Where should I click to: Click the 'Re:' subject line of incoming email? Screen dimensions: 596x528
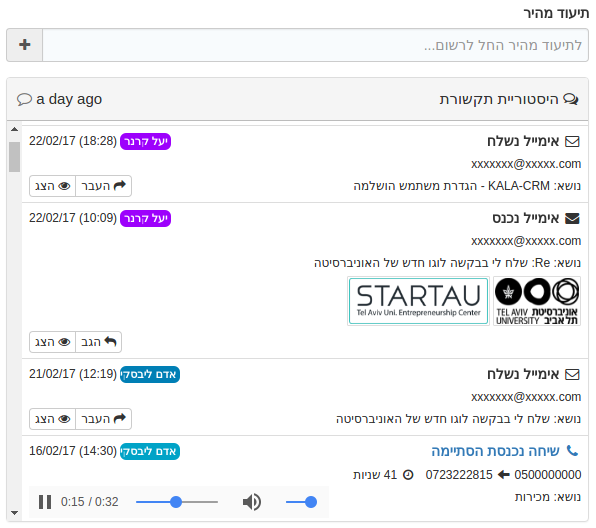click(x=447, y=263)
